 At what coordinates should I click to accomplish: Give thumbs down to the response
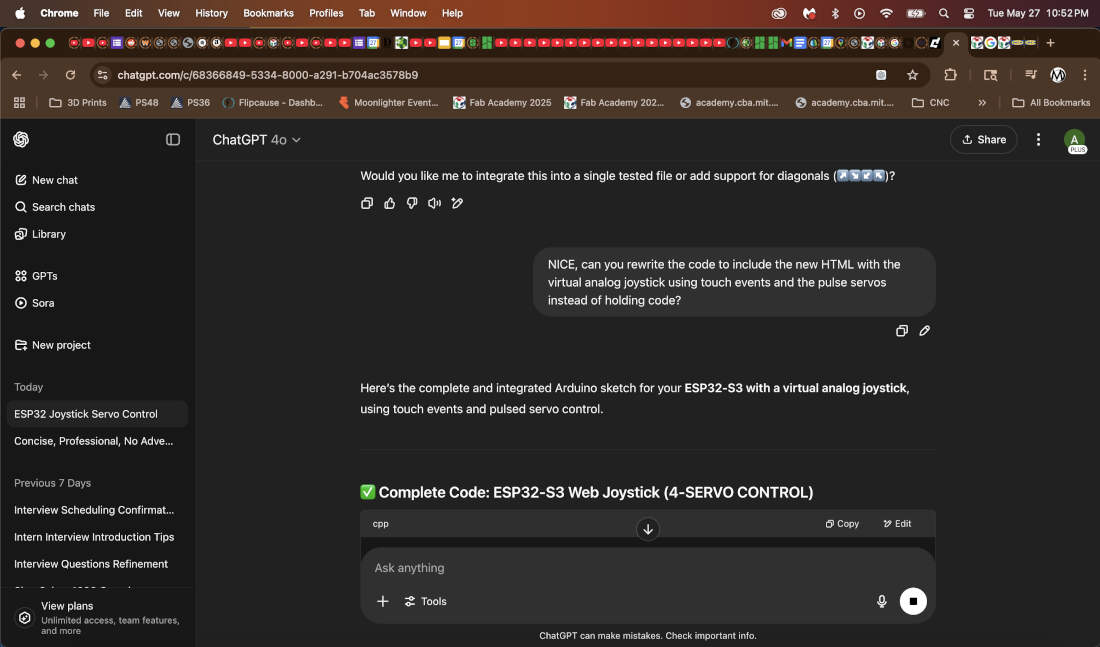(x=412, y=203)
